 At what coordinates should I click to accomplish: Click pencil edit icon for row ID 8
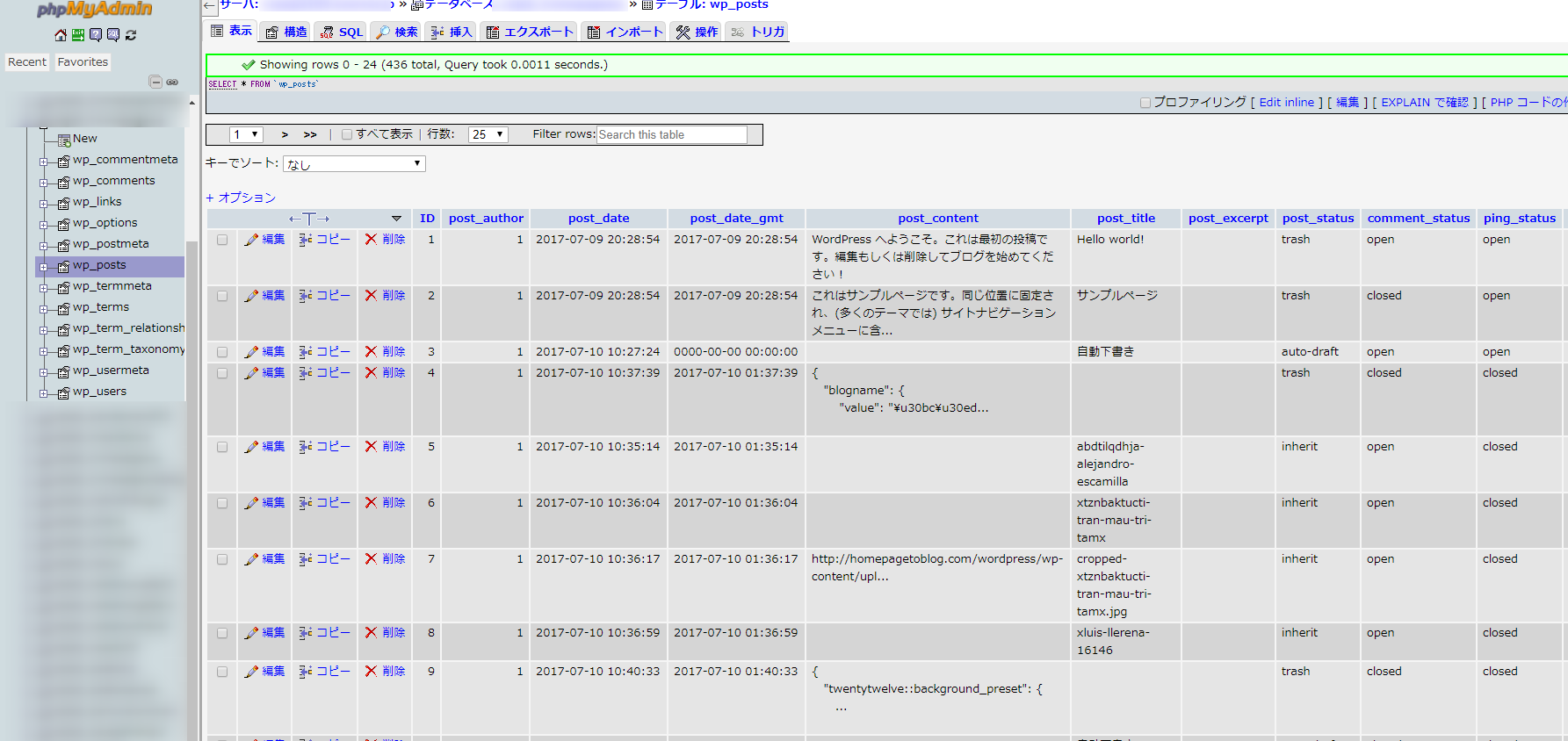click(251, 633)
